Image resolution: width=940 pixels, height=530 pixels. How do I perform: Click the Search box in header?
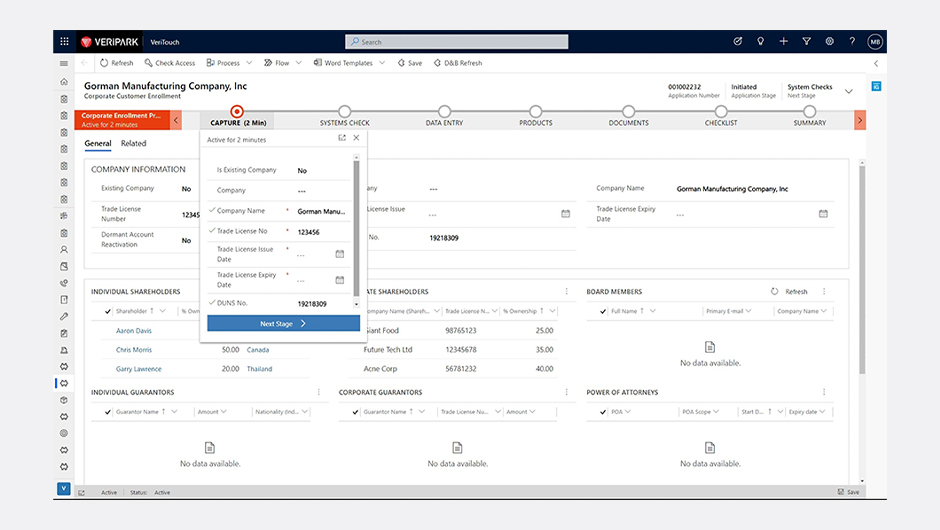click(457, 41)
